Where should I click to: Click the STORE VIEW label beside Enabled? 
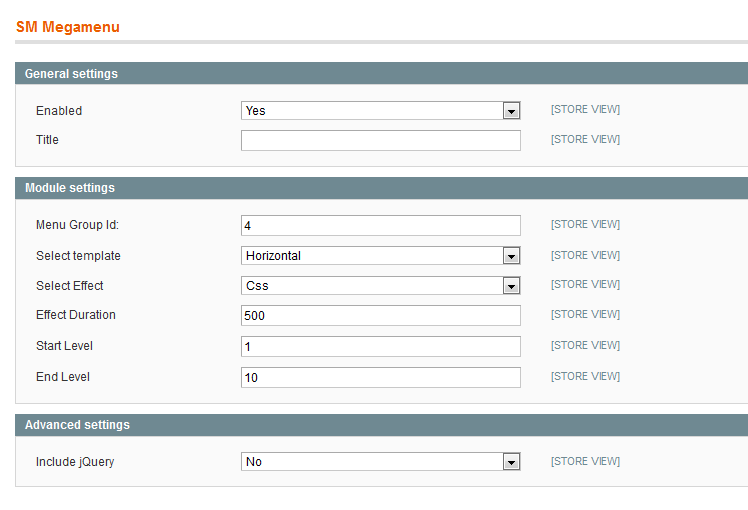[585, 110]
